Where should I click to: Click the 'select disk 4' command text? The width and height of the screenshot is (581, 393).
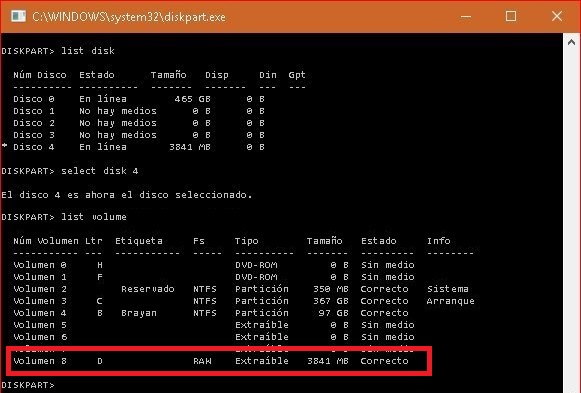coord(100,171)
